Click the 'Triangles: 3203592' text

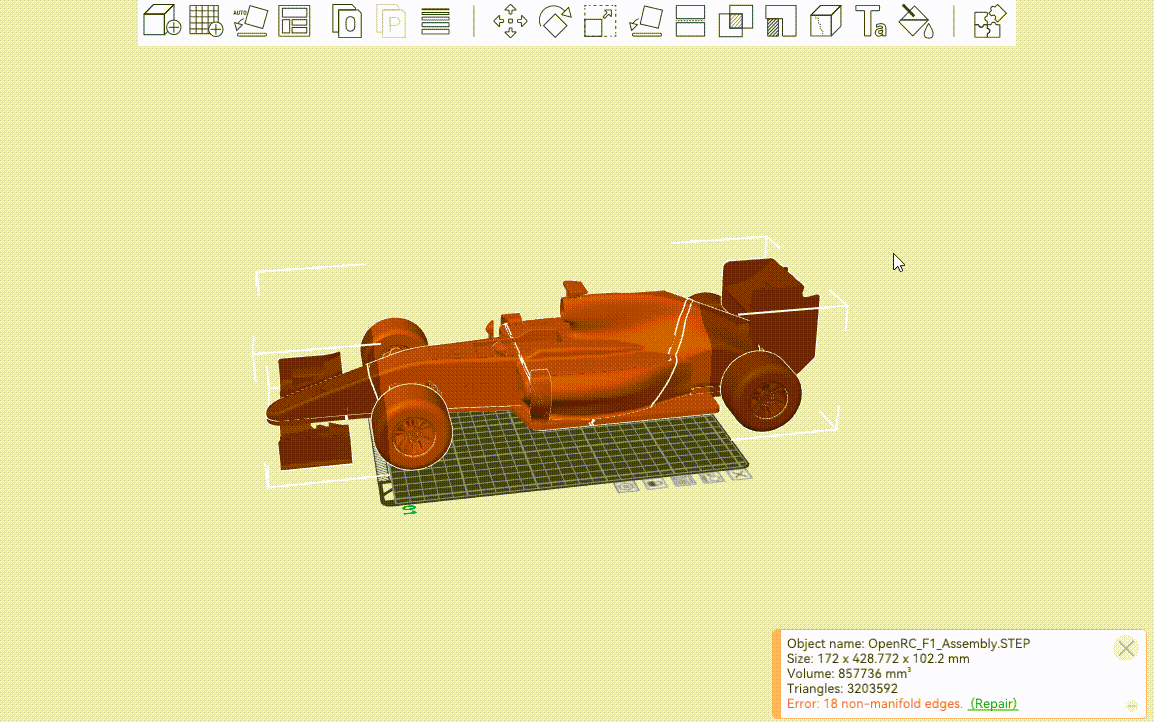point(842,689)
